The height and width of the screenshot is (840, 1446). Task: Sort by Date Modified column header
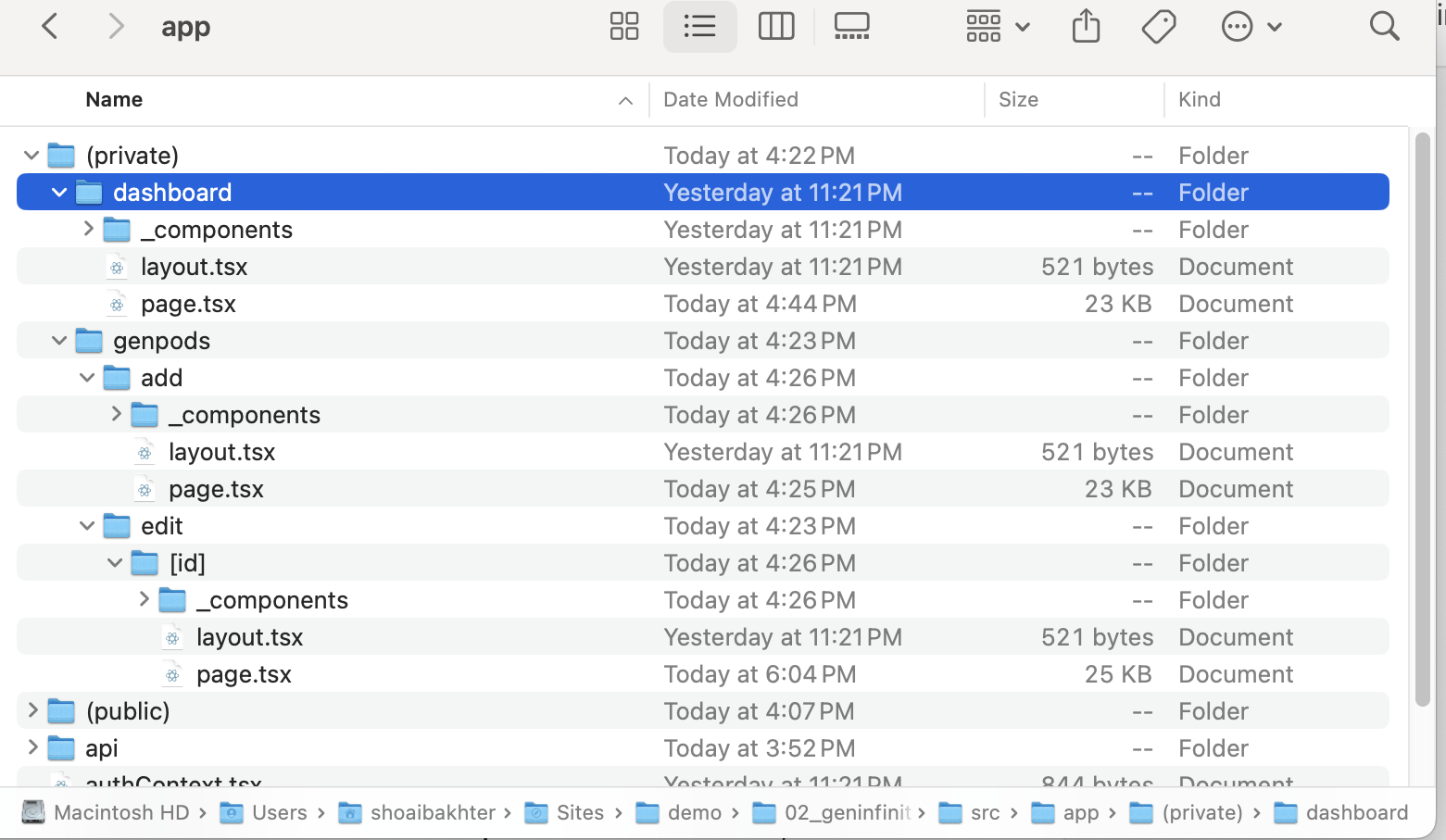coord(730,99)
